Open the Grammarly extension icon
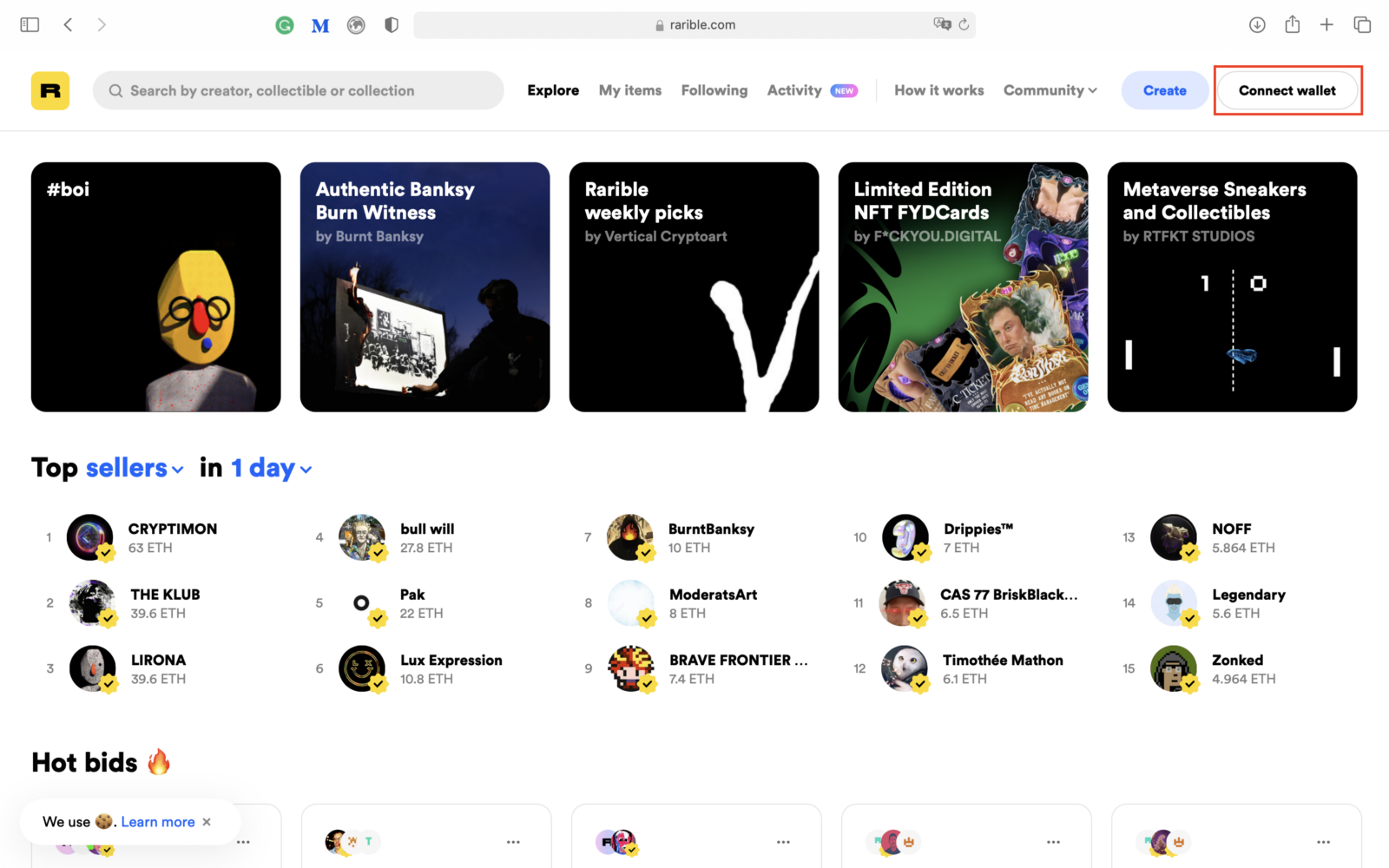This screenshot has width=1389, height=868. point(285,25)
